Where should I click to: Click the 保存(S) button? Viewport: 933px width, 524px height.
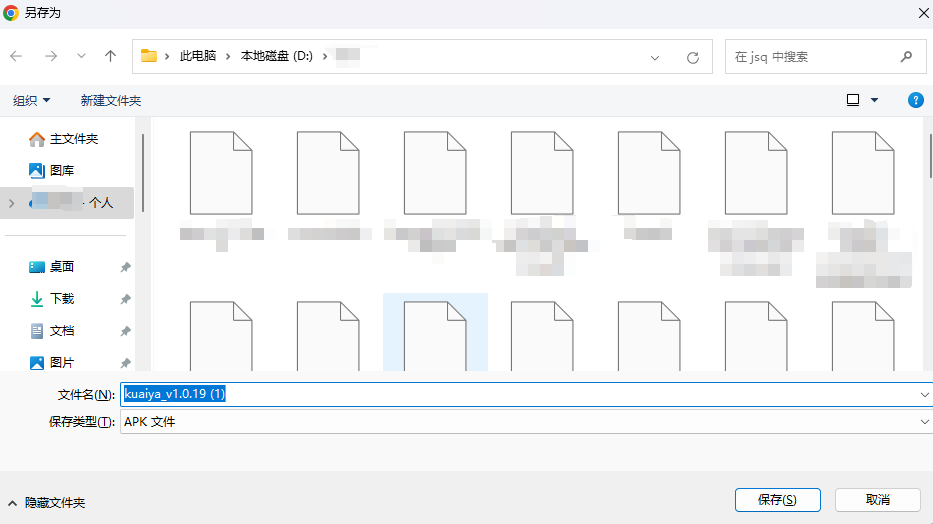tap(776, 499)
